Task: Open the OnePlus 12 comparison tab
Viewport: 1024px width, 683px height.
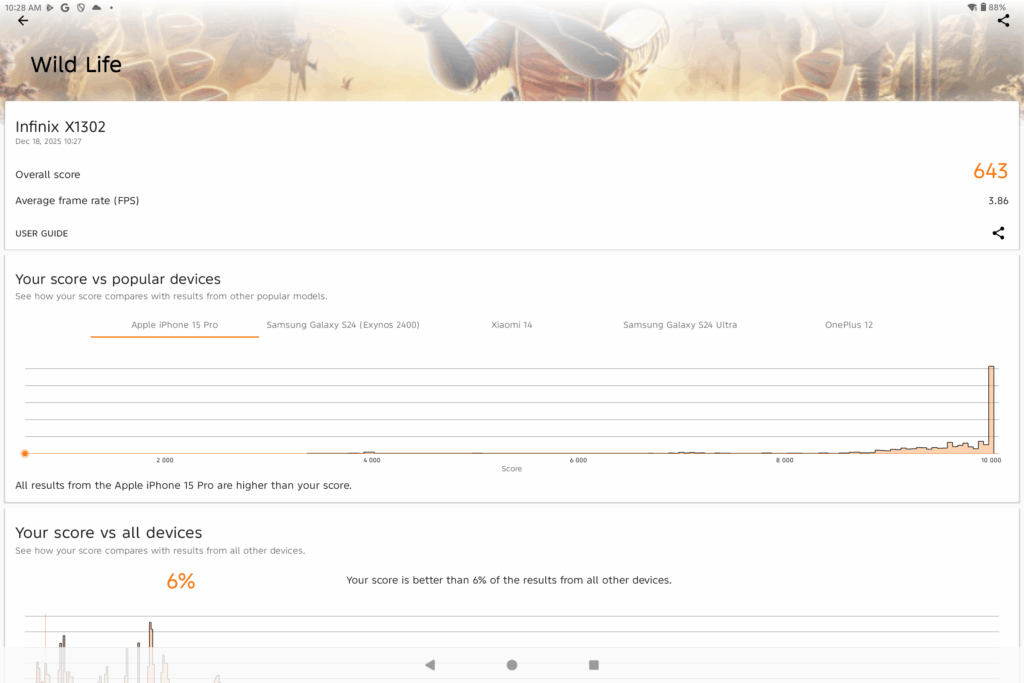Action: (848, 325)
